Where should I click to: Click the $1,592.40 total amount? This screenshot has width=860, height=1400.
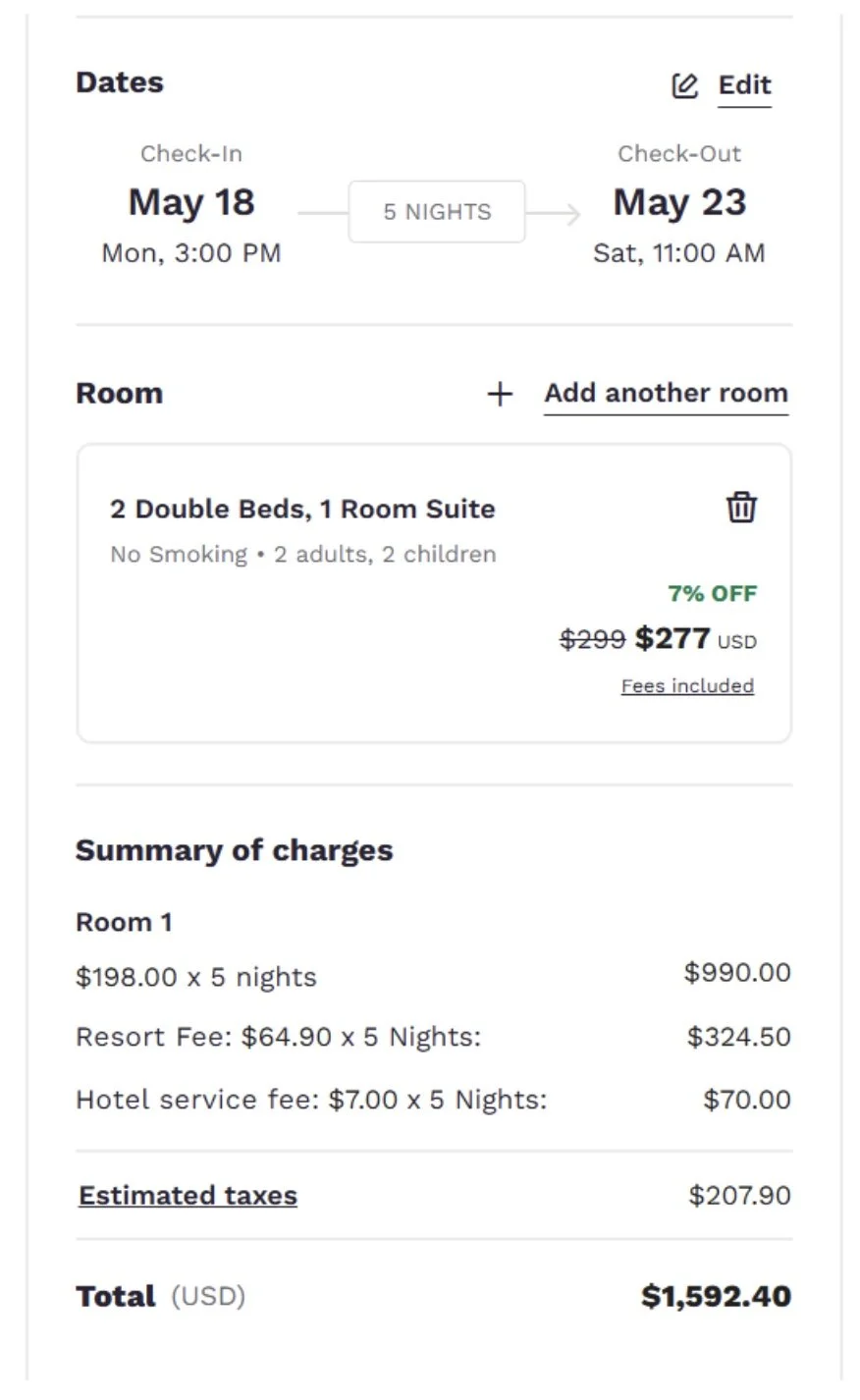(716, 1296)
